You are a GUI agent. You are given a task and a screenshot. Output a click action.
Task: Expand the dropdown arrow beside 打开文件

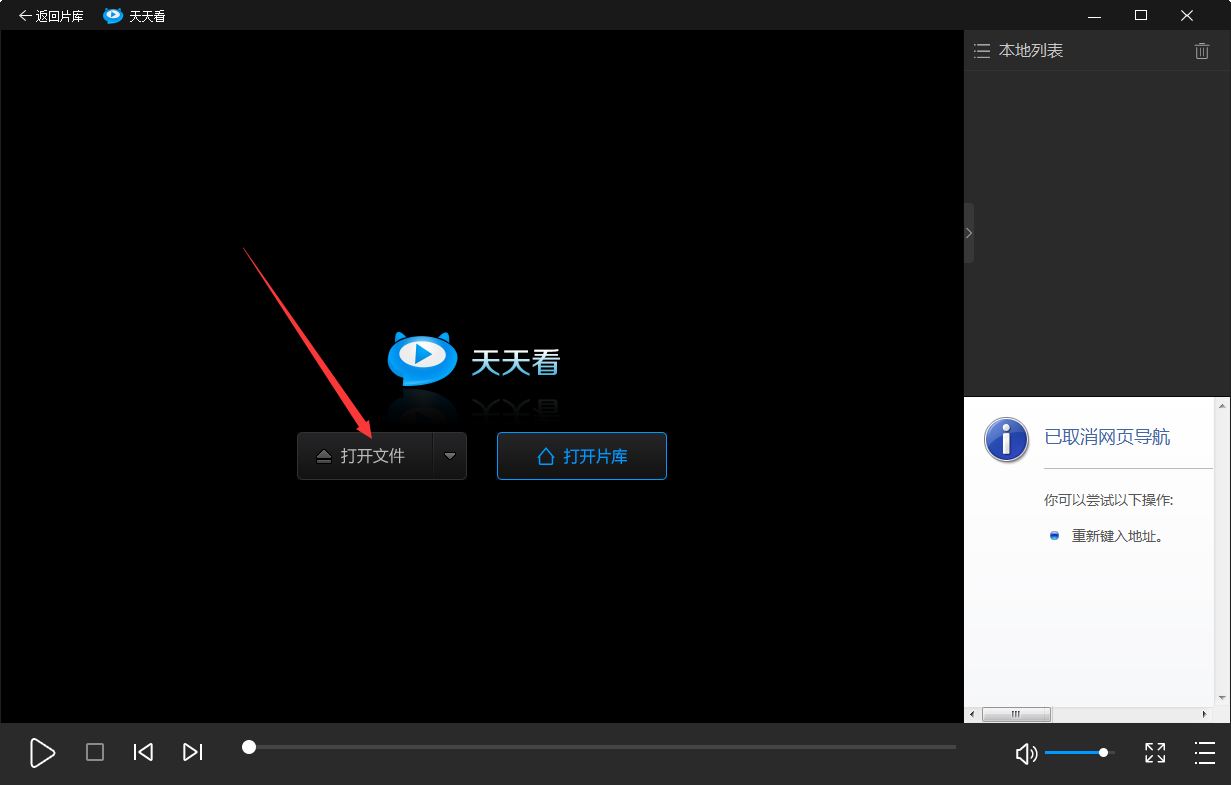click(x=450, y=456)
